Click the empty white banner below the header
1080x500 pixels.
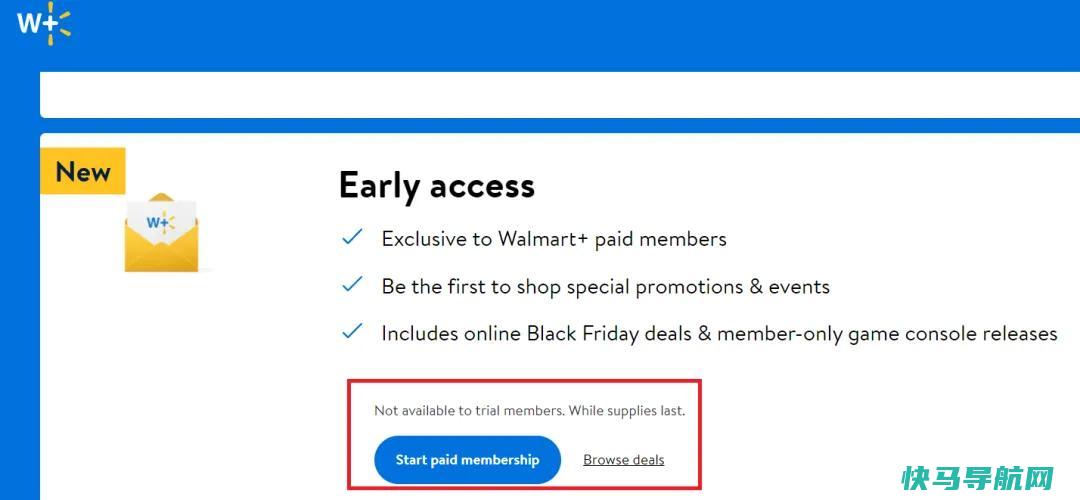point(559,94)
